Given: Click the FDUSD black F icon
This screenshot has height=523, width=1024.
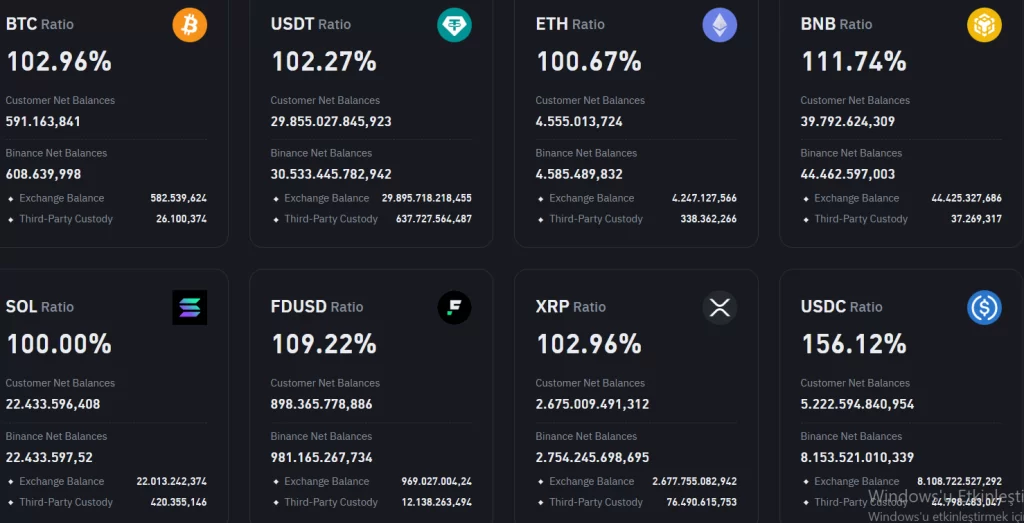Looking at the screenshot, I should (x=455, y=308).
